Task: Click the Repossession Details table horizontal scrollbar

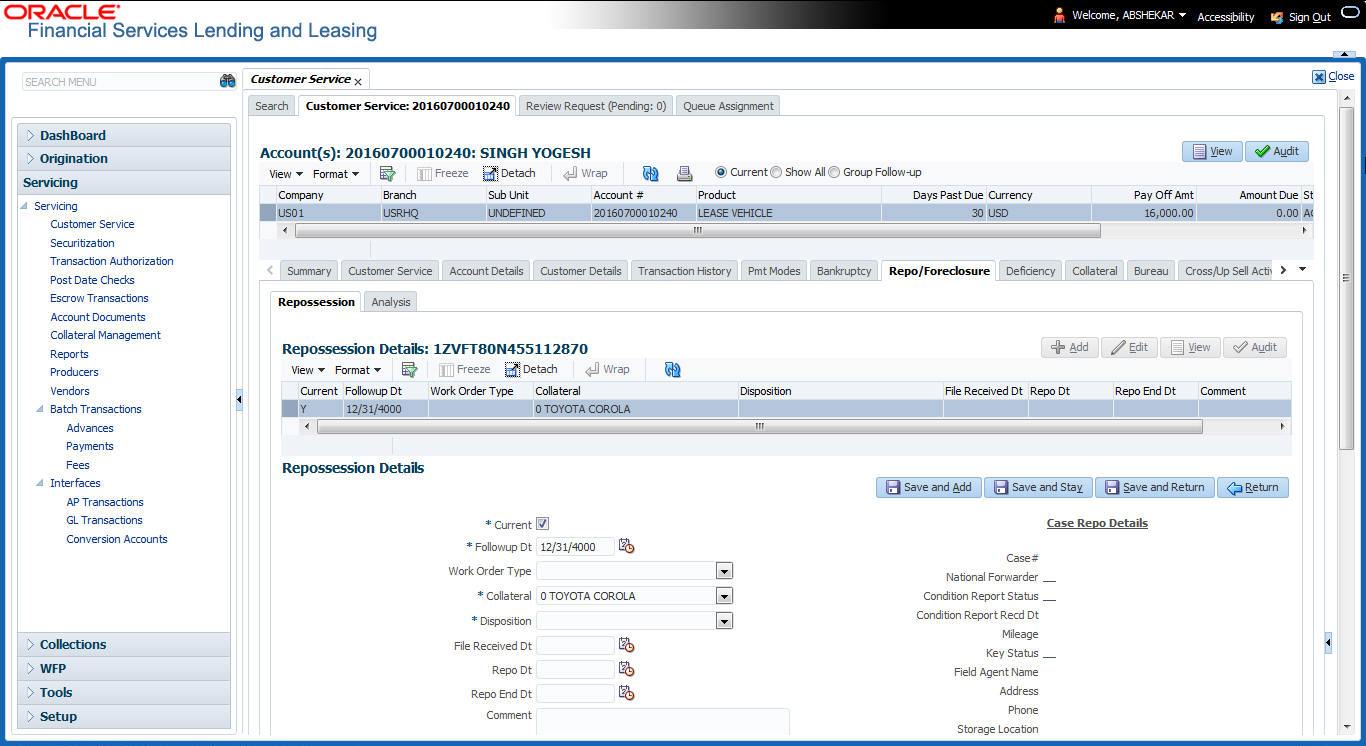Action: pyautogui.click(x=759, y=426)
